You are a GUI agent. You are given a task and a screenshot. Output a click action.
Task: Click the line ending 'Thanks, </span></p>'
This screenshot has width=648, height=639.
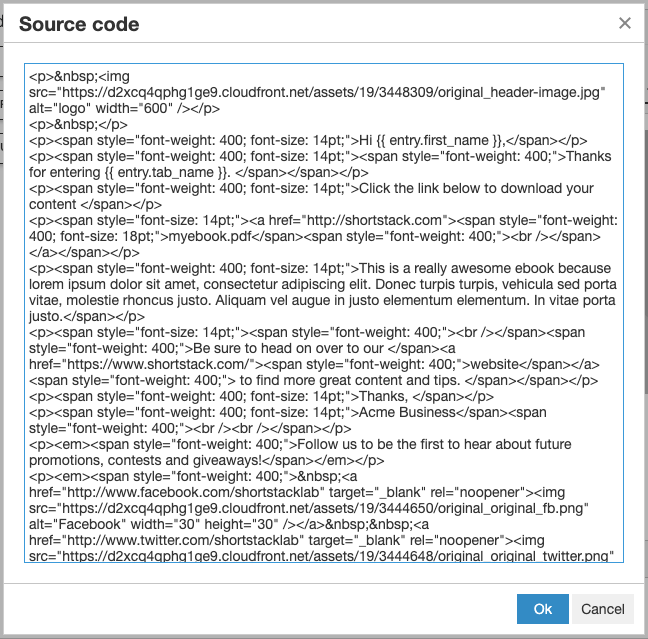261,397
